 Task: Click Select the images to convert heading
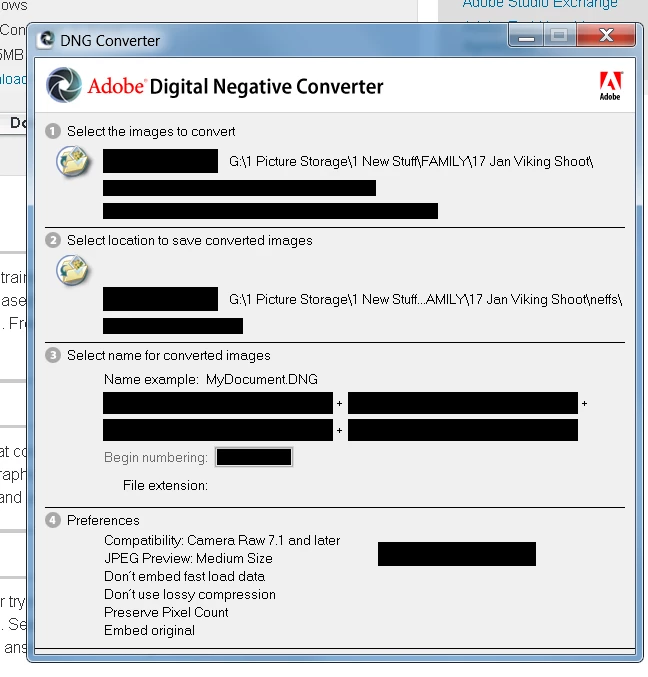click(x=151, y=131)
